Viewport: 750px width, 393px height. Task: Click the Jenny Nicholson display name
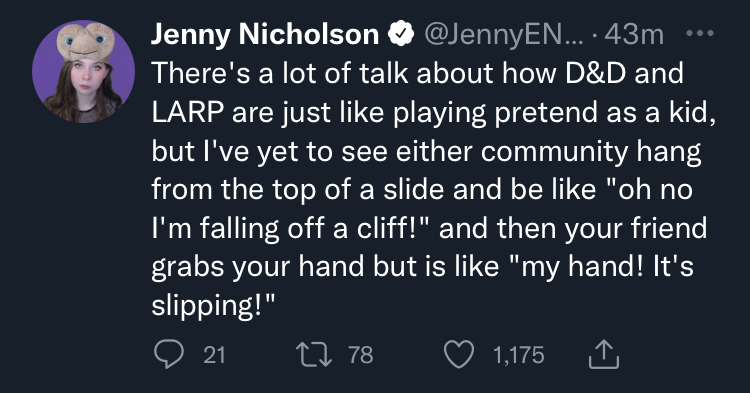pos(265,34)
